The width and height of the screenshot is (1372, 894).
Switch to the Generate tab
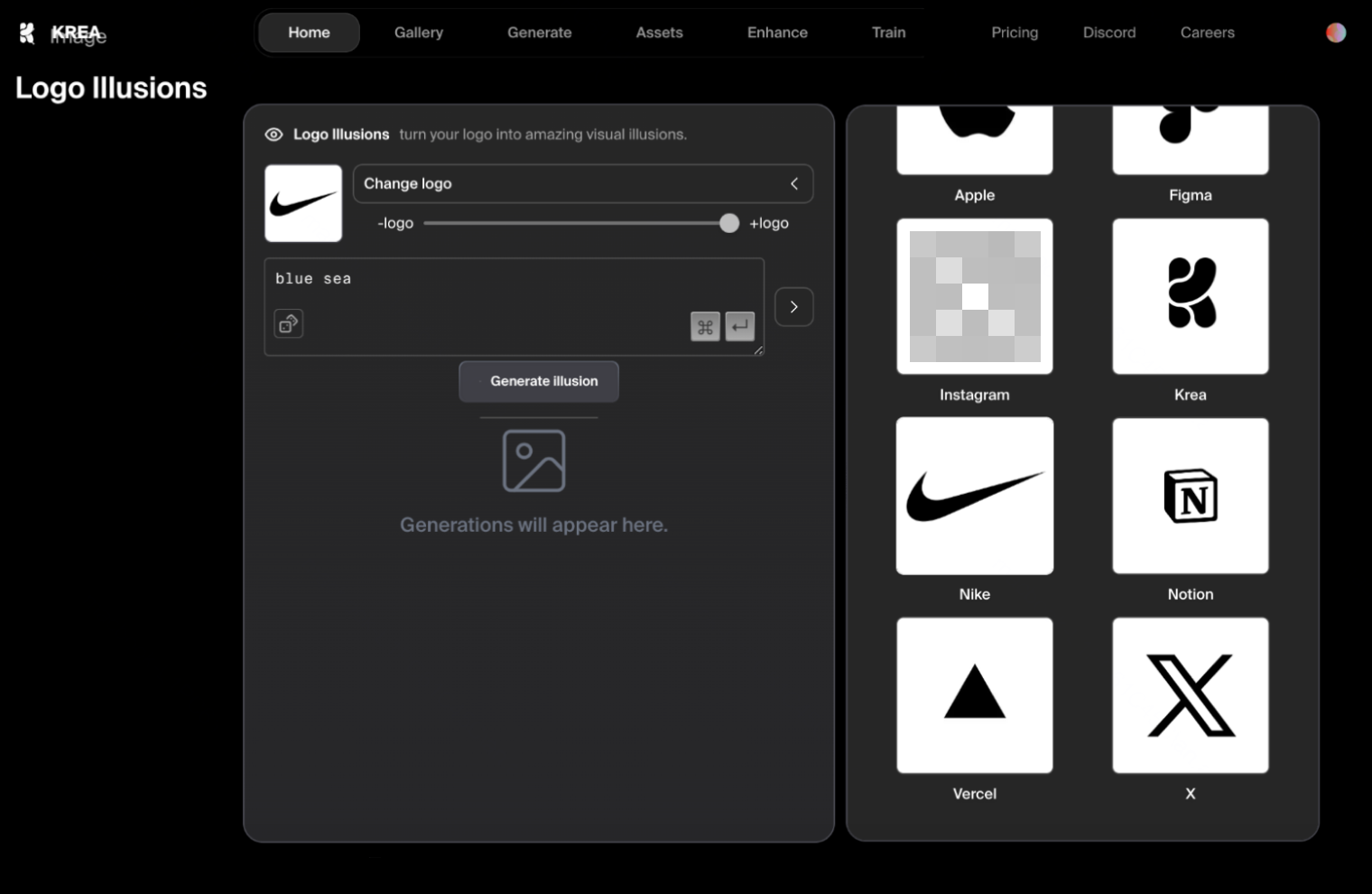[x=540, y=33]
